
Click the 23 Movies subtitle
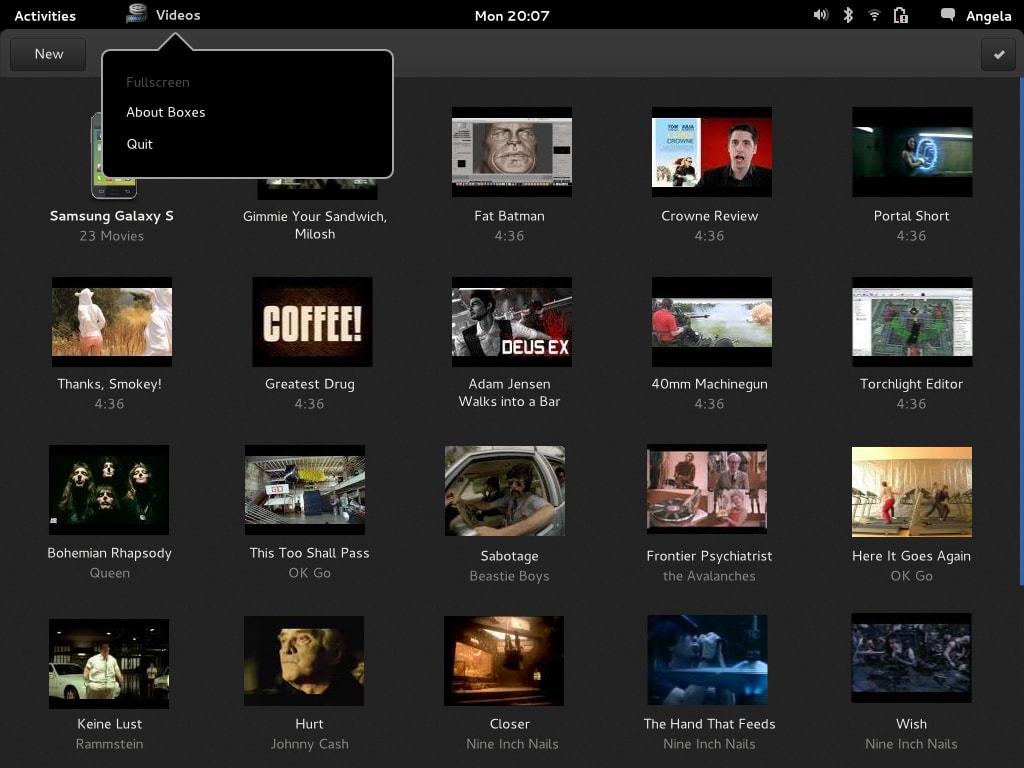tap(112, 236)
